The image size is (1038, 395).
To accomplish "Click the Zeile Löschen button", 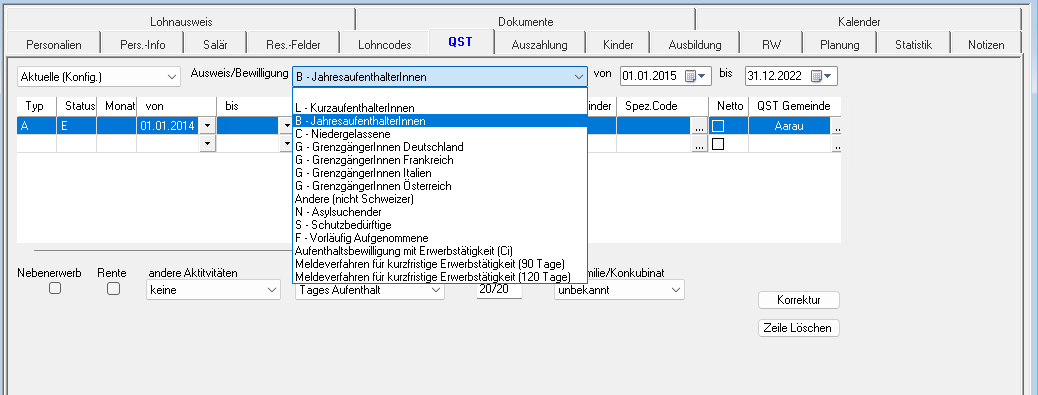I will tap(799, 328).
